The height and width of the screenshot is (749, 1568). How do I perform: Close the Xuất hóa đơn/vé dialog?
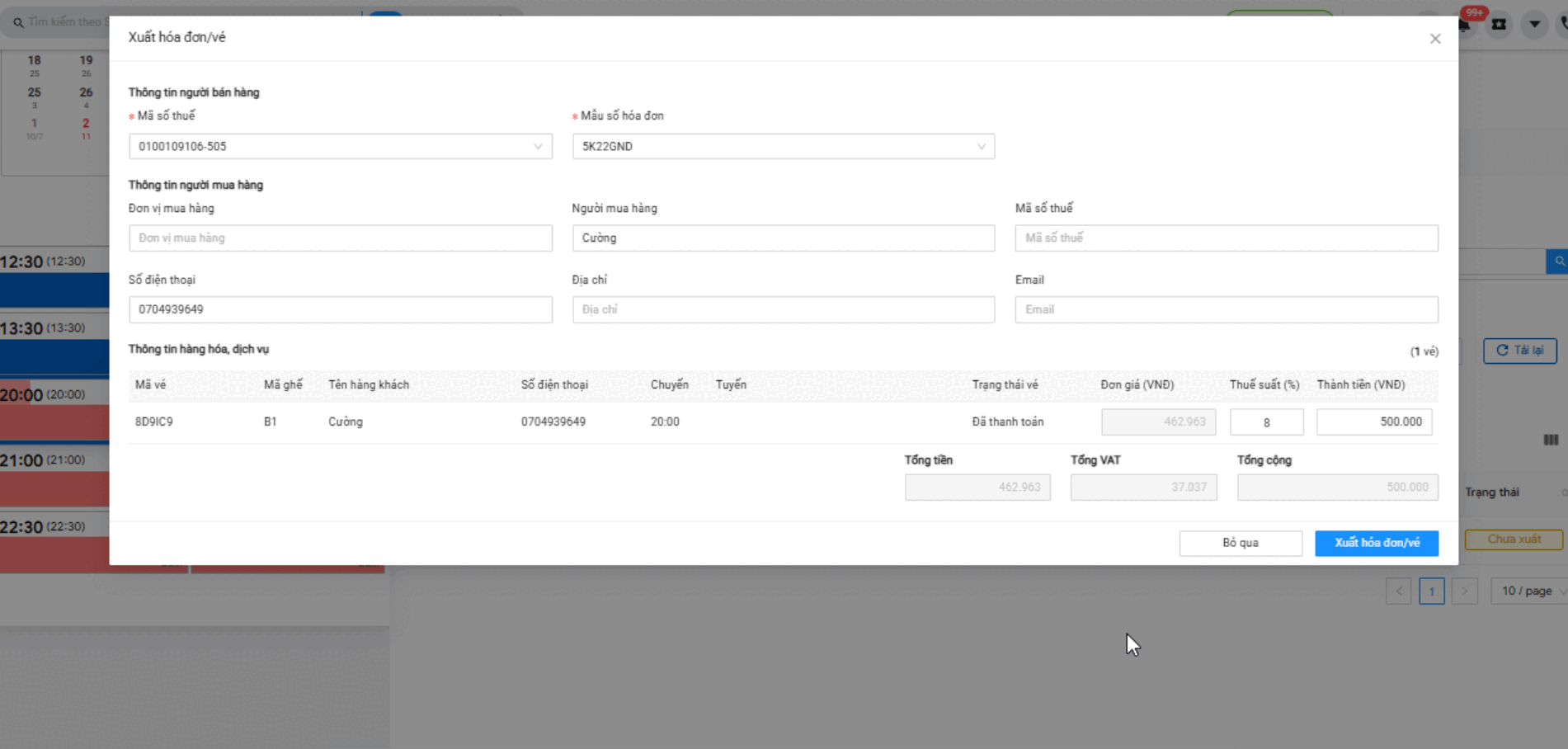1434,39
